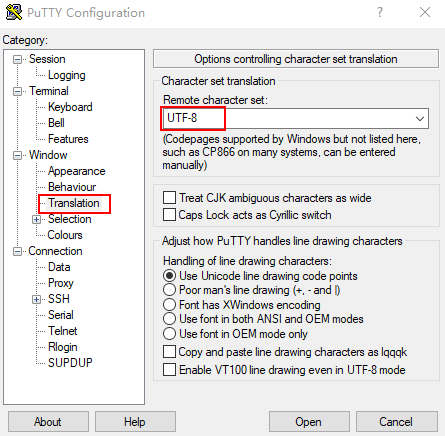
Task: Expand the SSH tree node
Action: tap(36, 300)
